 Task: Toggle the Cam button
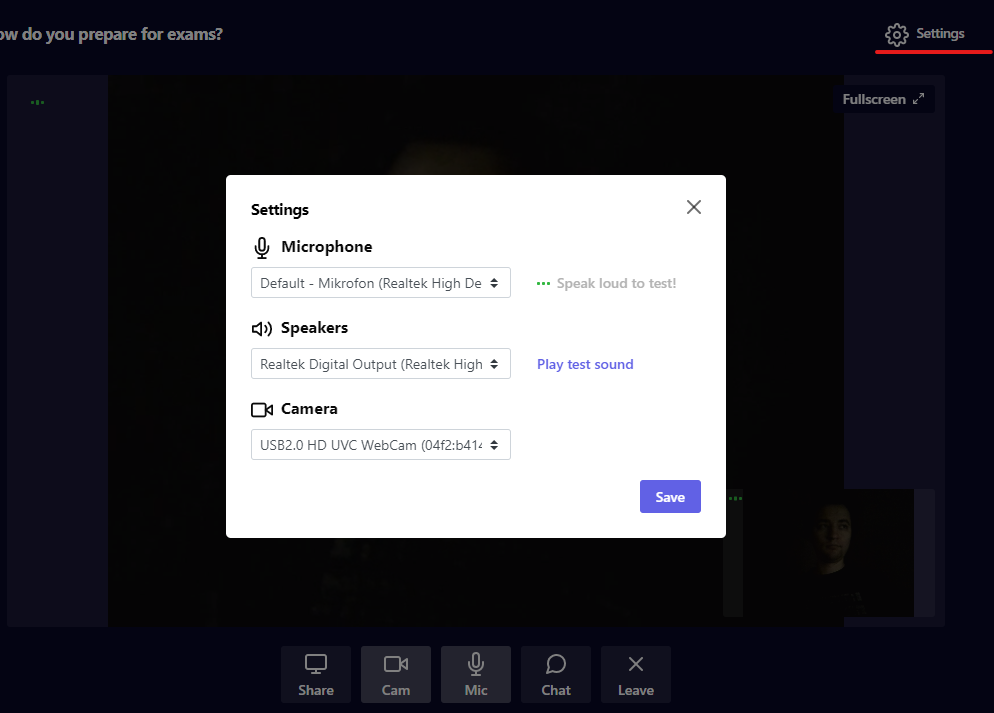click(396, 675)
